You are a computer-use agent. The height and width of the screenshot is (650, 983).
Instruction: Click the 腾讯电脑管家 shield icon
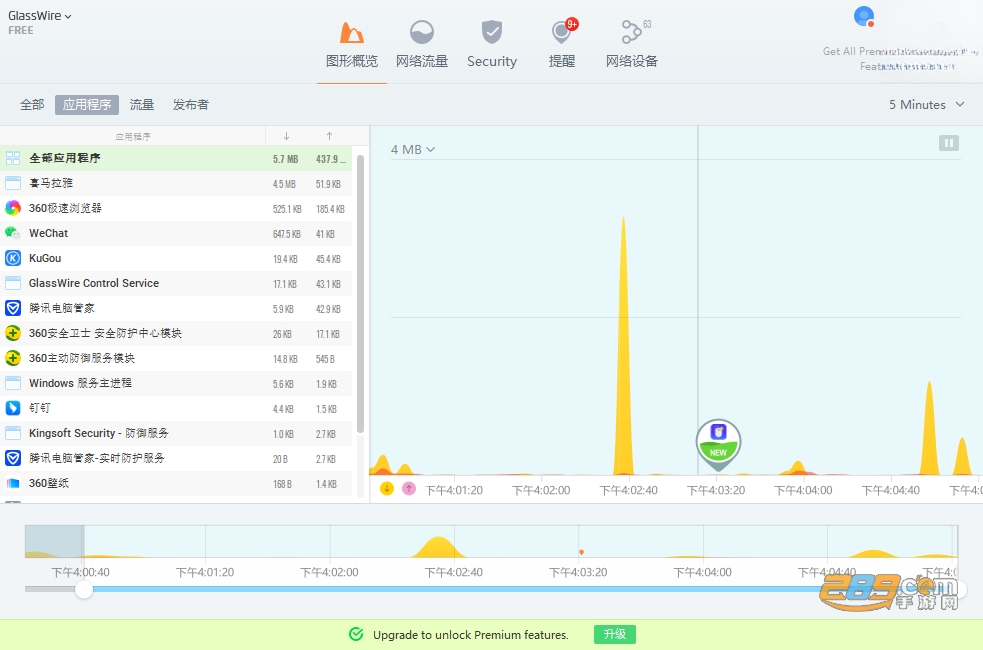click(x=13, y=308)
